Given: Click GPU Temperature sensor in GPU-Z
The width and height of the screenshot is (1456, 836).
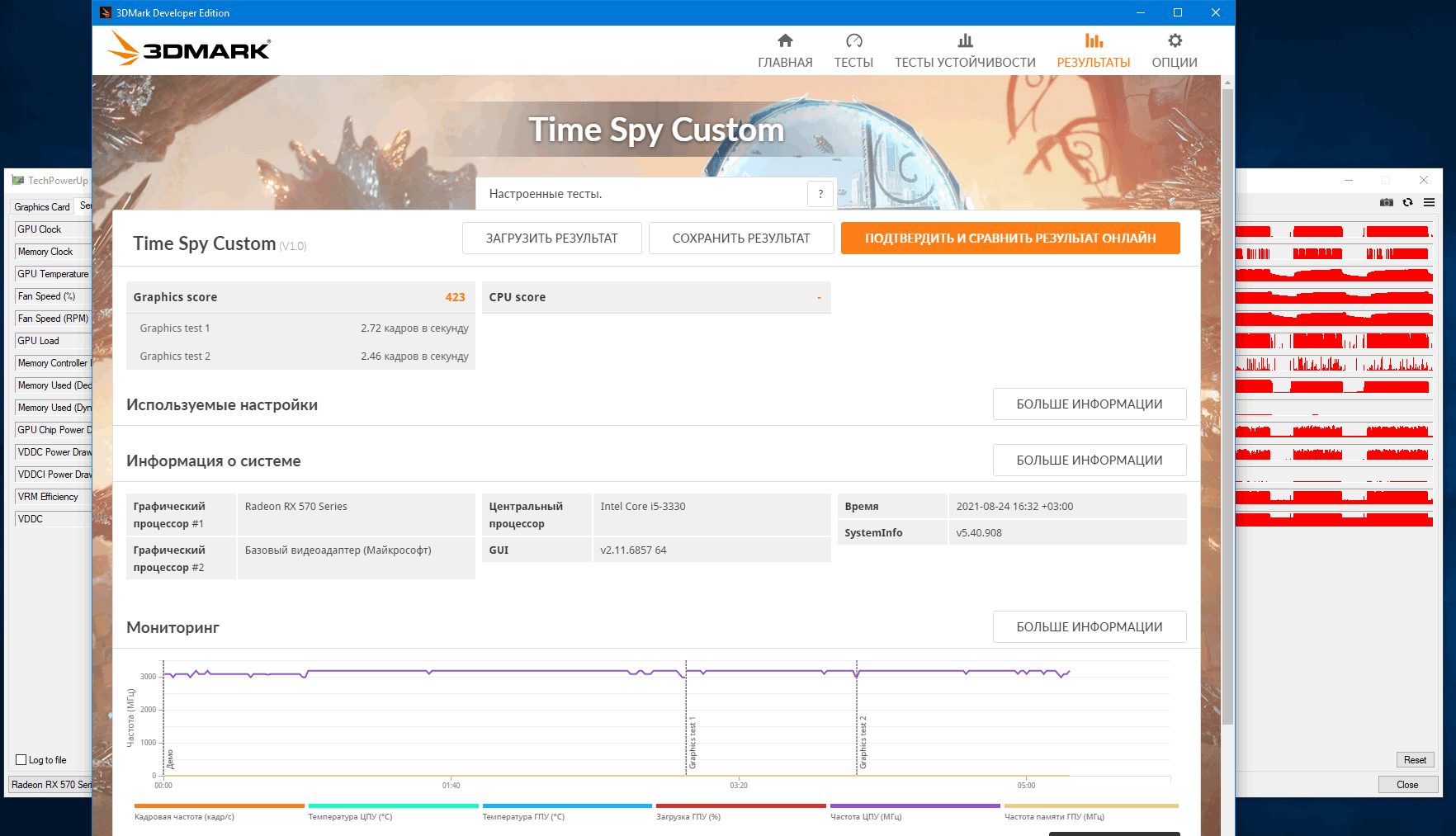Looking at the screenshot, I should point(53,274).
